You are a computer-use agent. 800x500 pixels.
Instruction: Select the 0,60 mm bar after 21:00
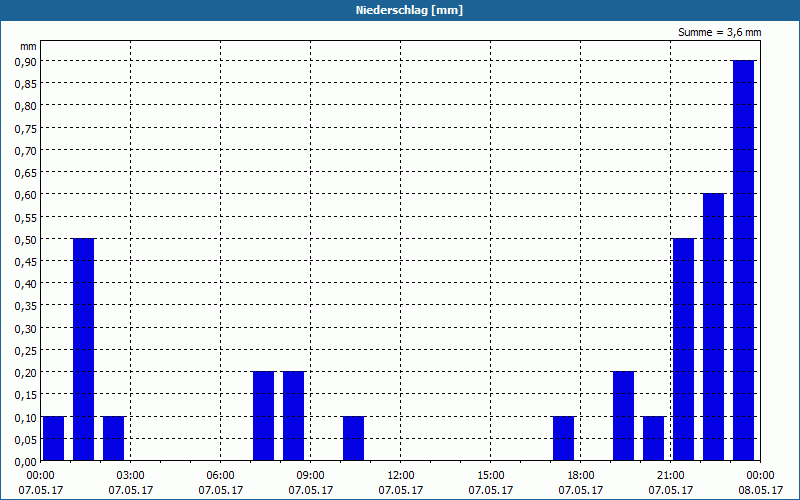[x=713, y=327]
